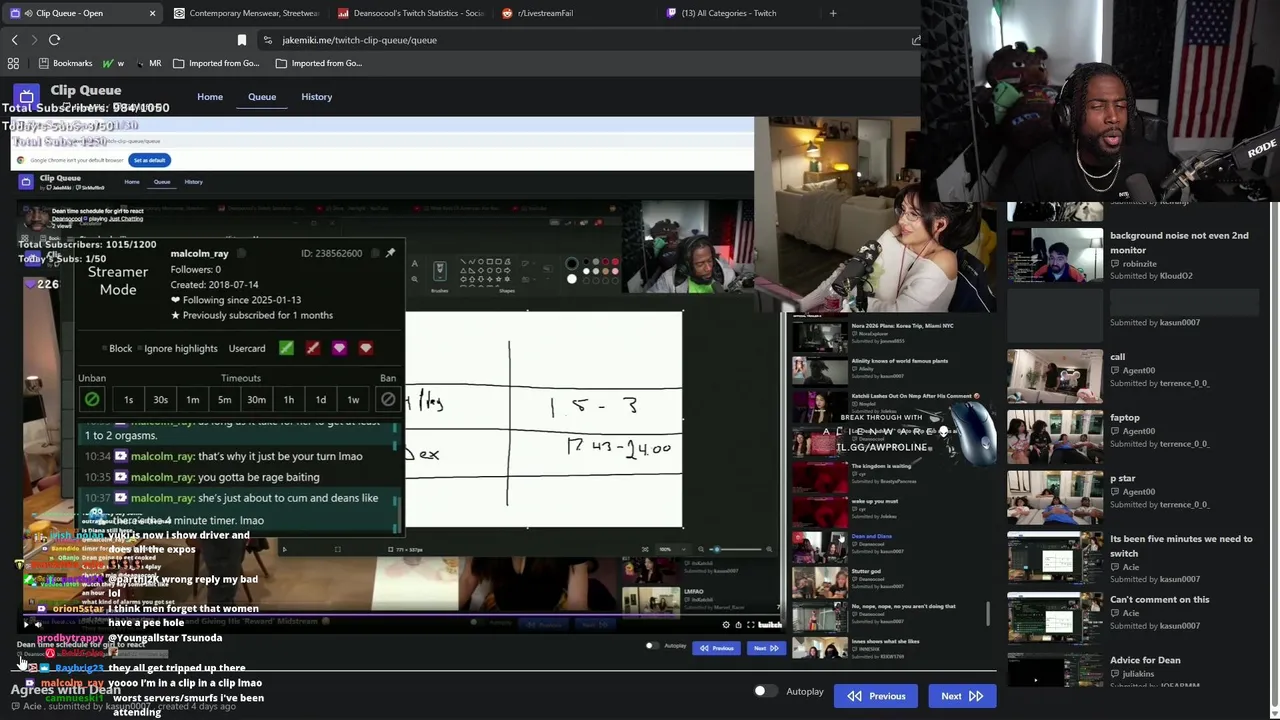Click the bookmark icon beside the address bar
The height and width of the screenshot is (720, 1280).
(x=241, y=40)
